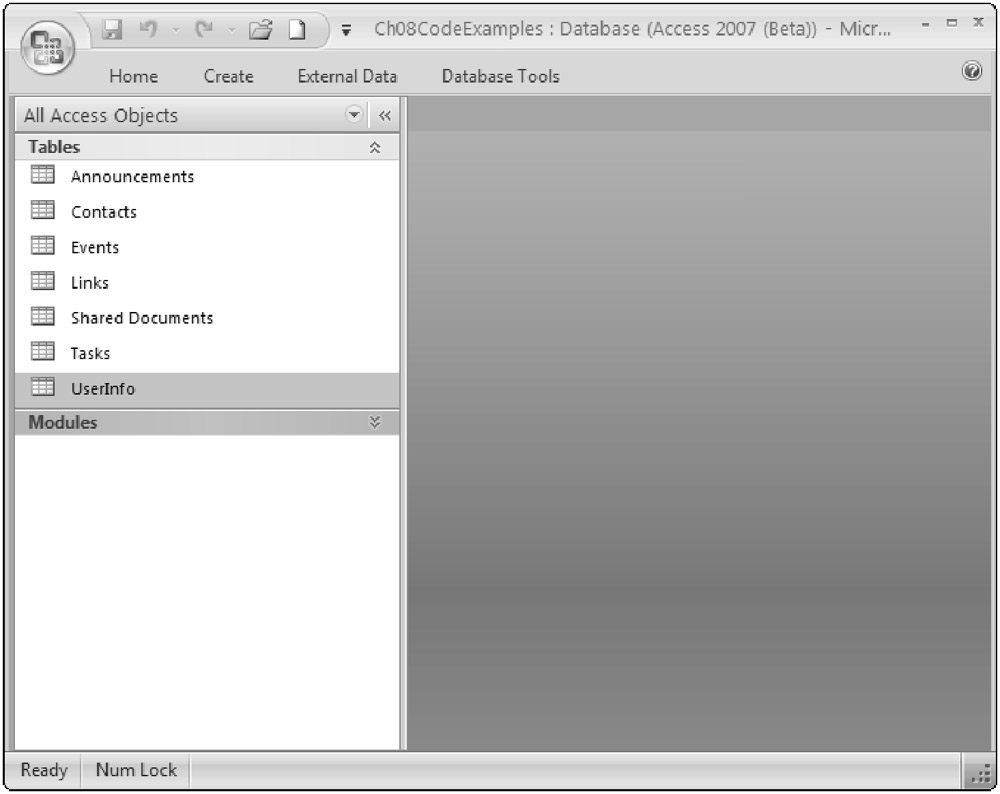Collapse the navigation pane with shutter button
This screenshot has height=794, width=1000.
[x=384, y=115]
